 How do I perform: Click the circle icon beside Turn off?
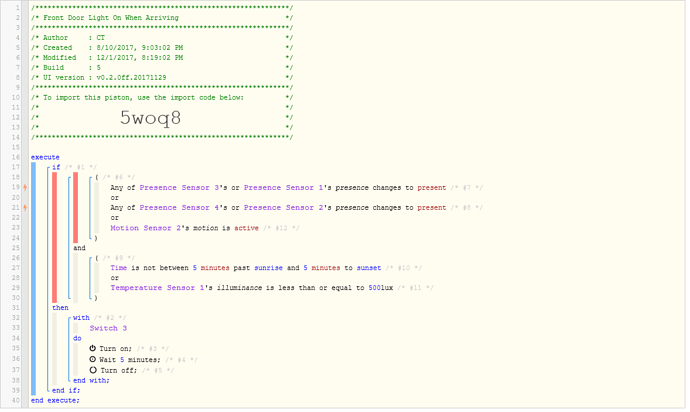[93, 371]
